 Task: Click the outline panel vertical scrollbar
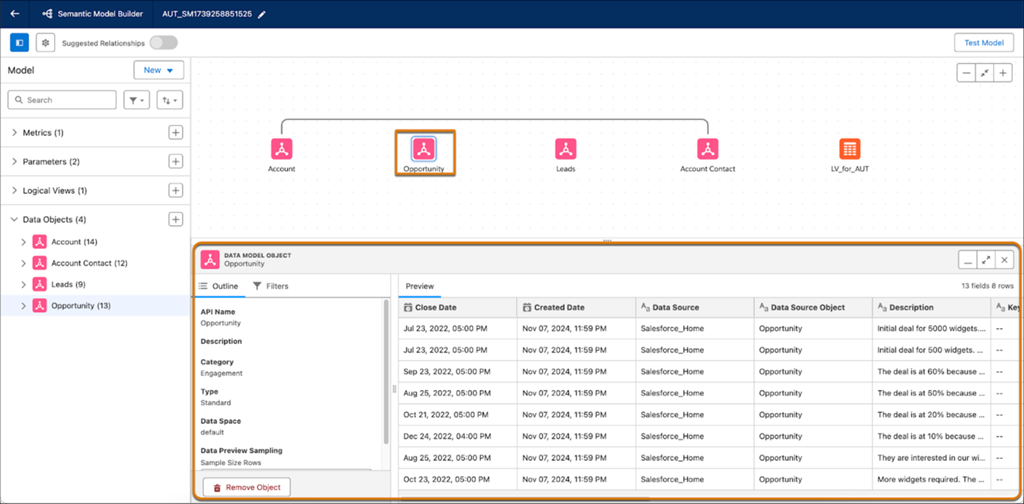click(x=386, y=372)
